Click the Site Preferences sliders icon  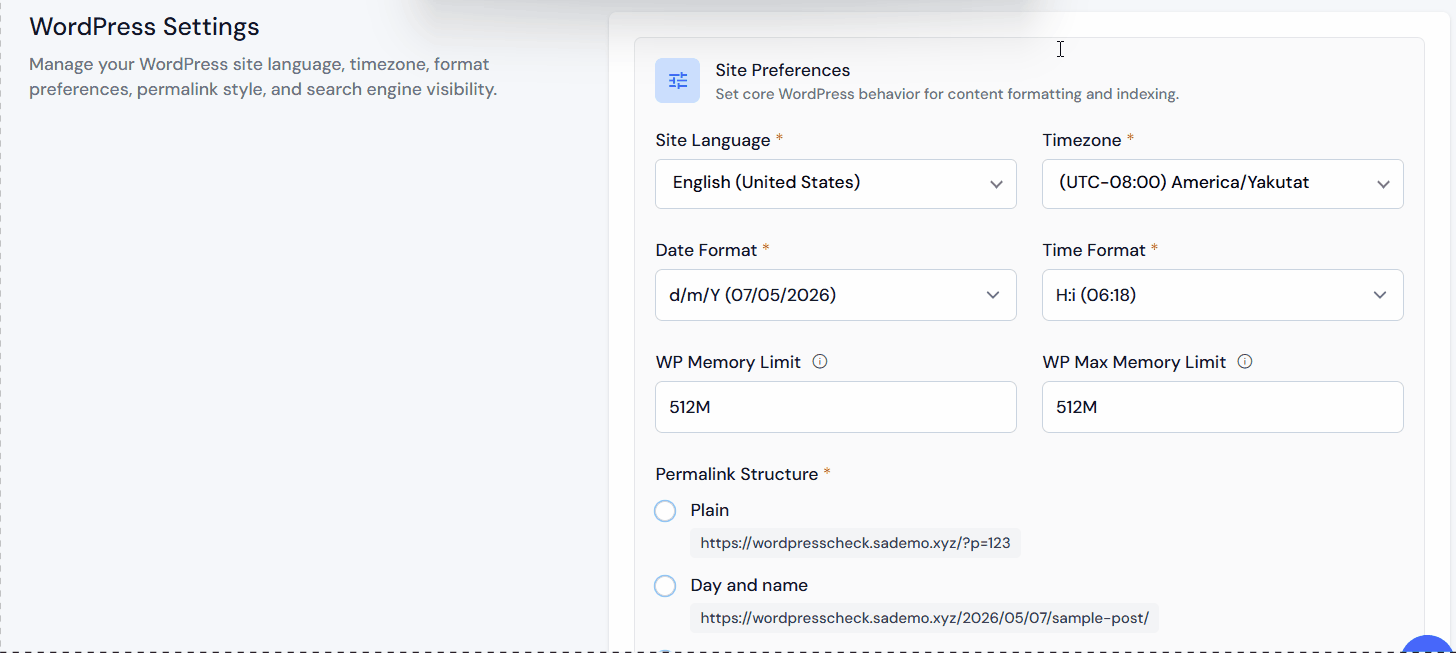tap(678, 81)
